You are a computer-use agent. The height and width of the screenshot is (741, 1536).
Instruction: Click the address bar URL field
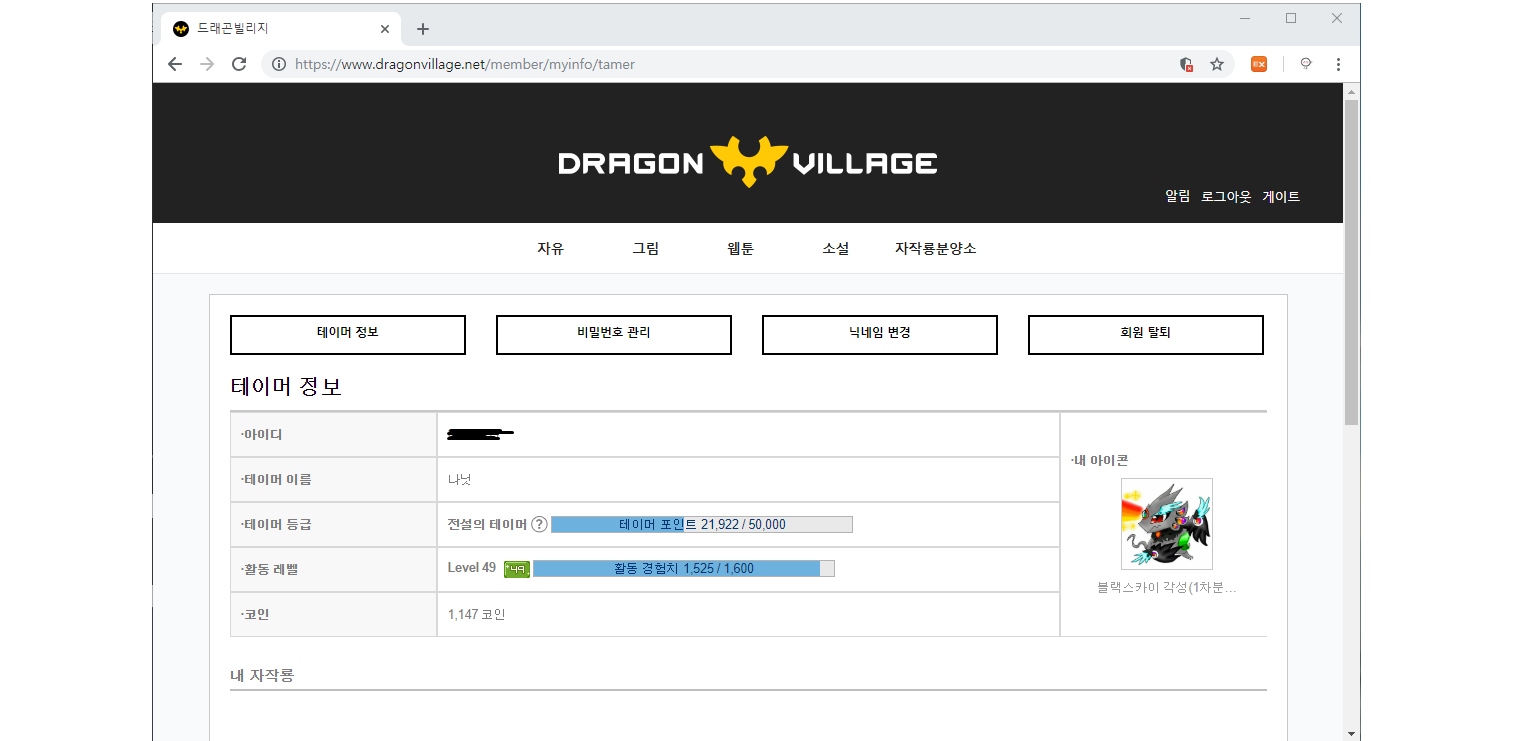pos(700,64)
